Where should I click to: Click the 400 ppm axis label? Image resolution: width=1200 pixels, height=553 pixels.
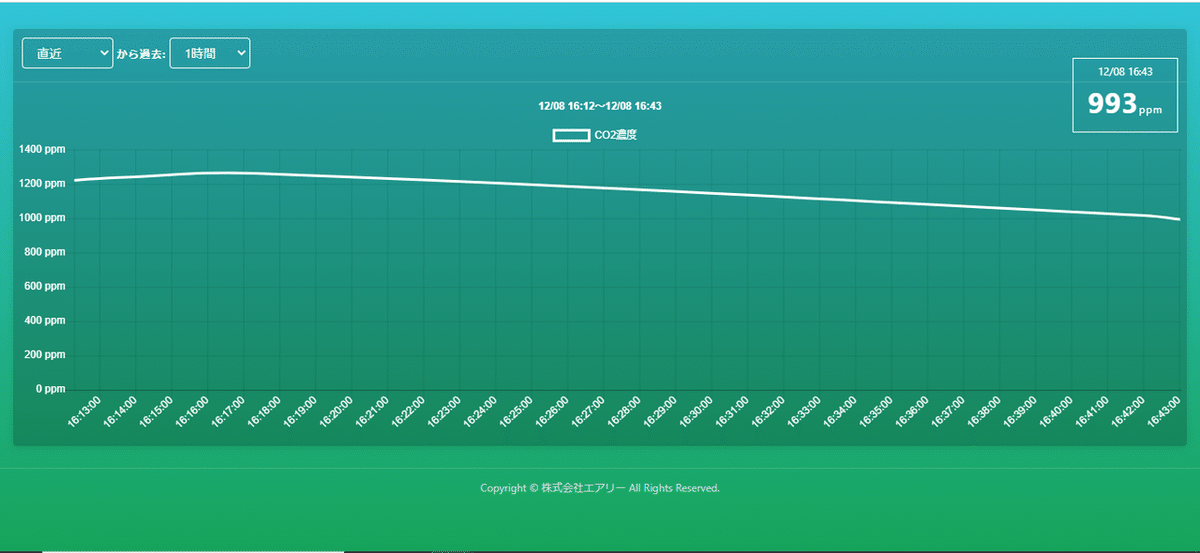coord(46,321)
